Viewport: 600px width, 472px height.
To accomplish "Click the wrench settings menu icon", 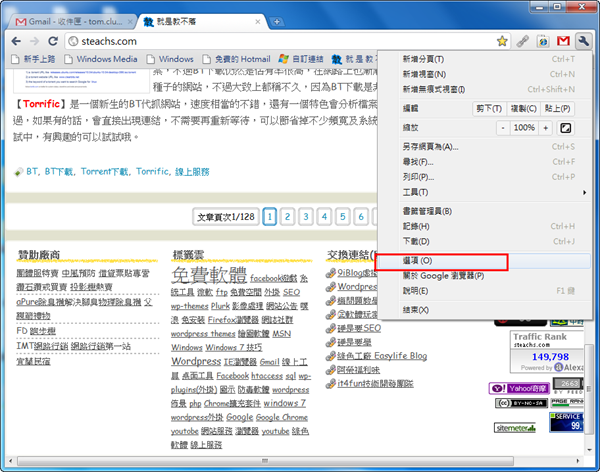I will click(584, 41).
